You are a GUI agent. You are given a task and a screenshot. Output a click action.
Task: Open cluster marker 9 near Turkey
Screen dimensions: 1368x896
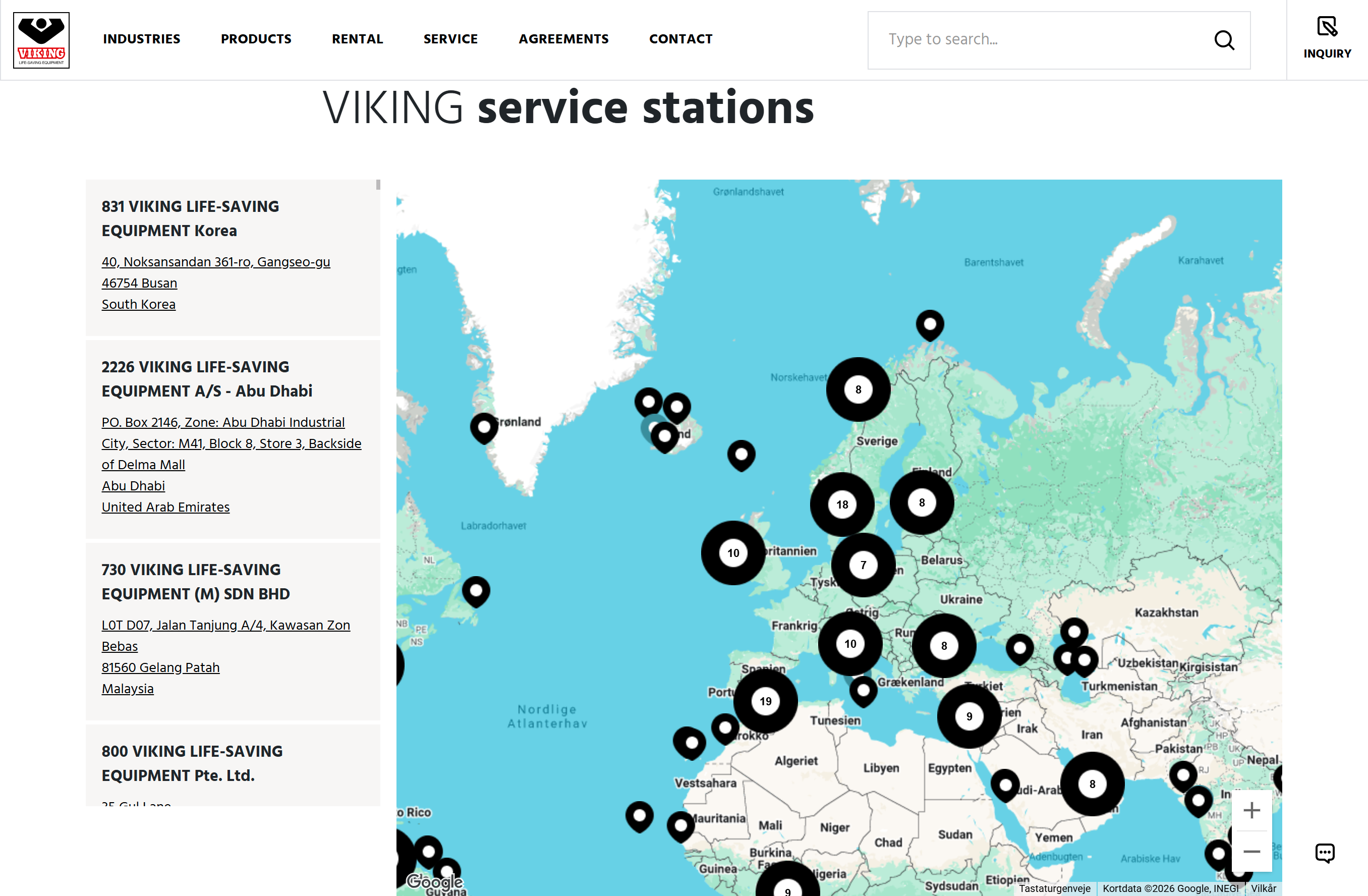[969, 716]
